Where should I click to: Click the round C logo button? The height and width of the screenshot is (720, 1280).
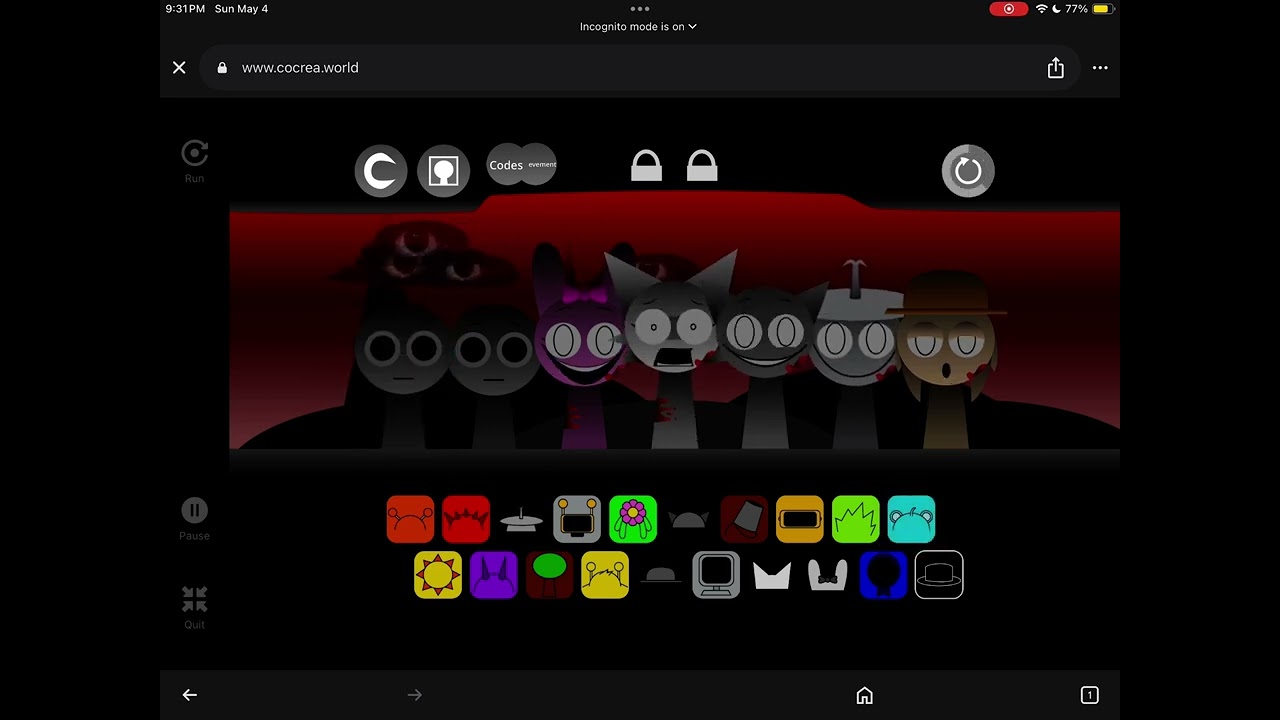coord(381,171)
